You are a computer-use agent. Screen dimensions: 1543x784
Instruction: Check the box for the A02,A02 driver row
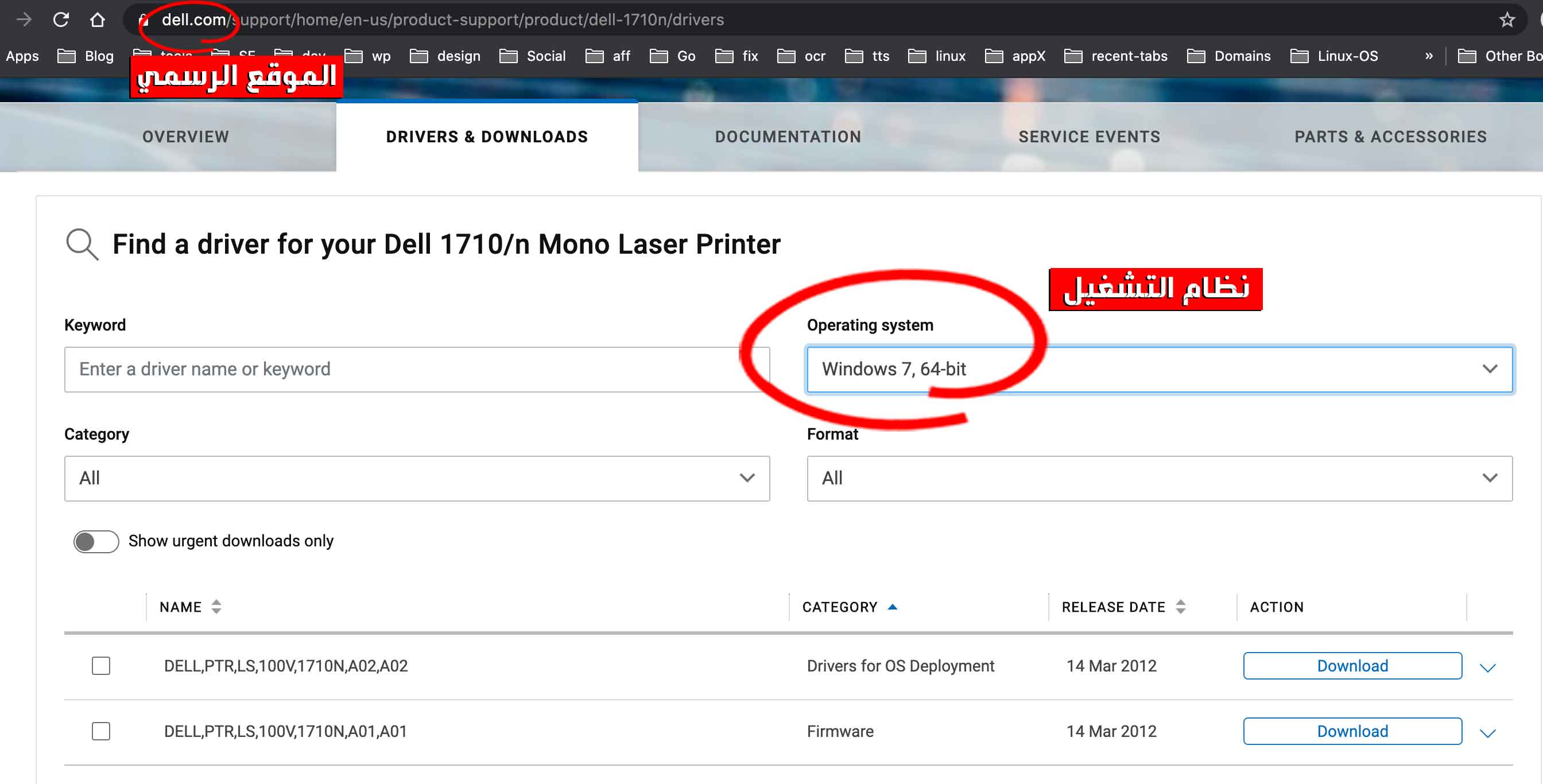pyautogui.click(x=100, y=665)
